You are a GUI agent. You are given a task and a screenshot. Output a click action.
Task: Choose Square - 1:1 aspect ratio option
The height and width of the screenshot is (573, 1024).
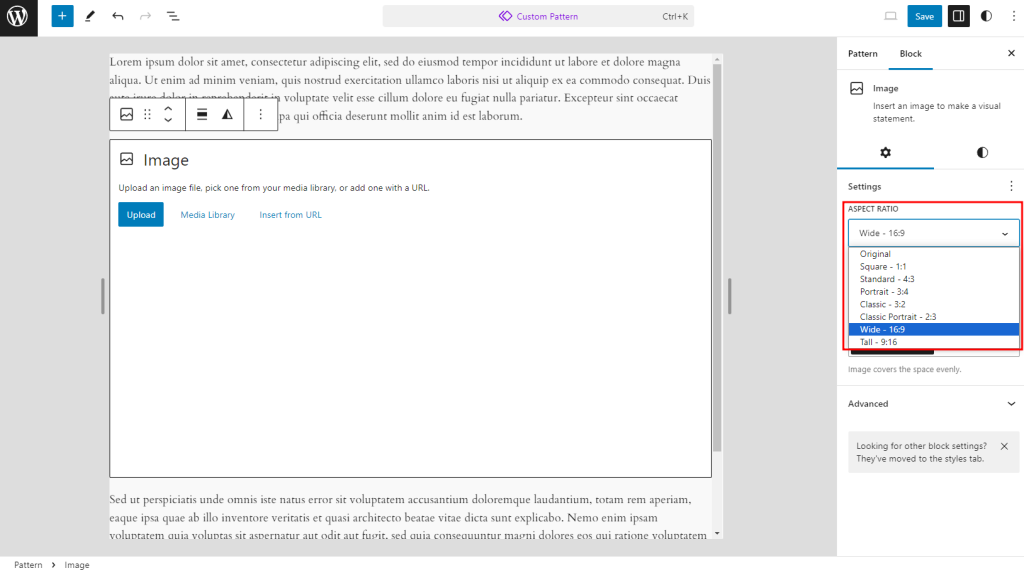coord(882,267)
